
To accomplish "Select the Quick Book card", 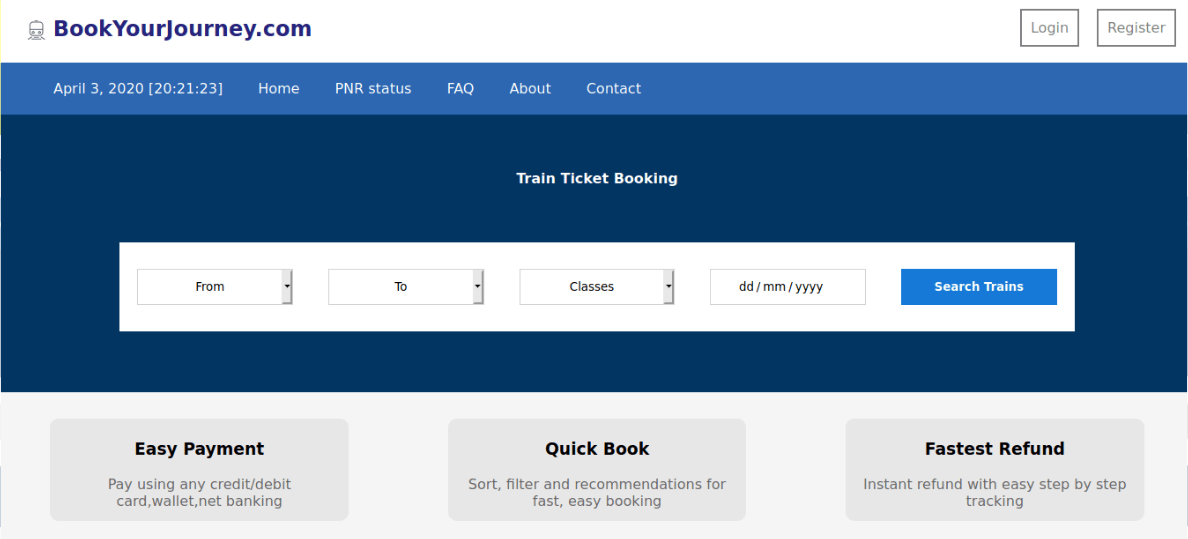I will tap(597, 470).
